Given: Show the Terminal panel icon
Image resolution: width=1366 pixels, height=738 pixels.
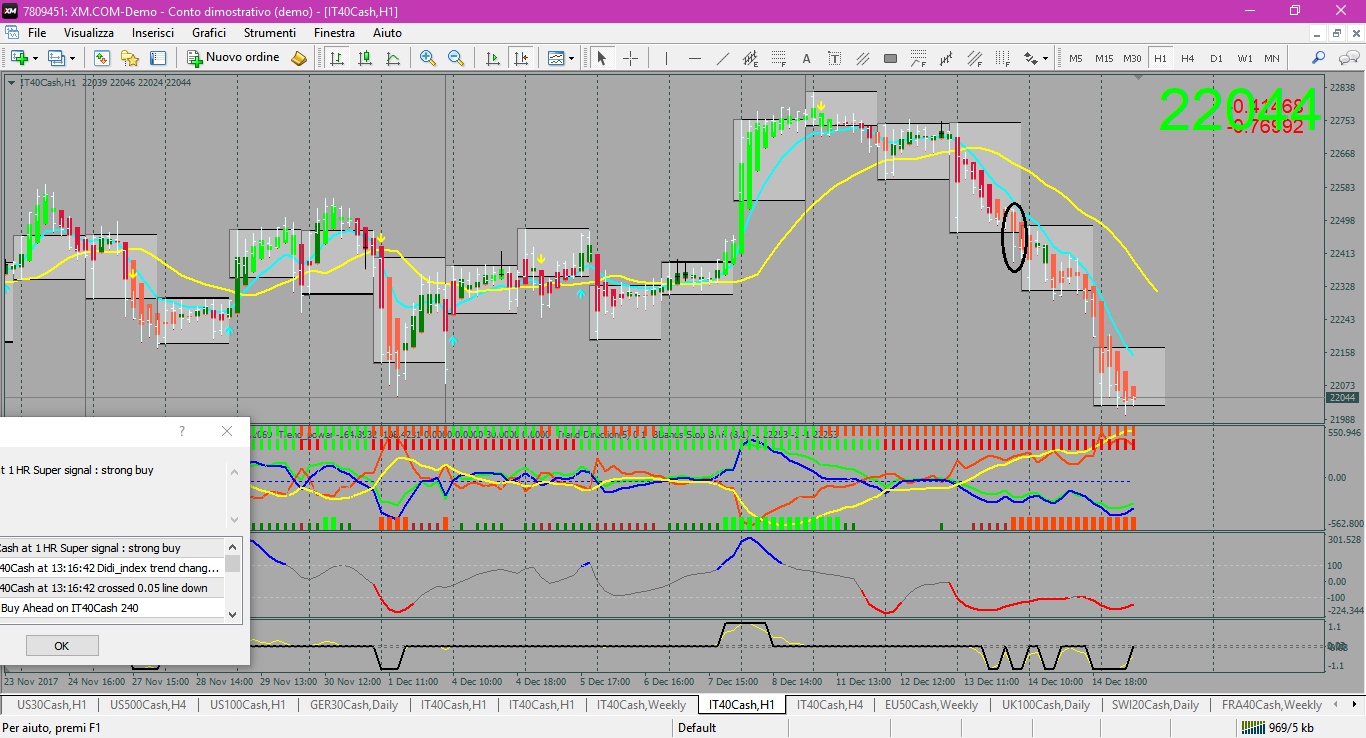Looking at the screenshot, I should click(x=158, y=58).
